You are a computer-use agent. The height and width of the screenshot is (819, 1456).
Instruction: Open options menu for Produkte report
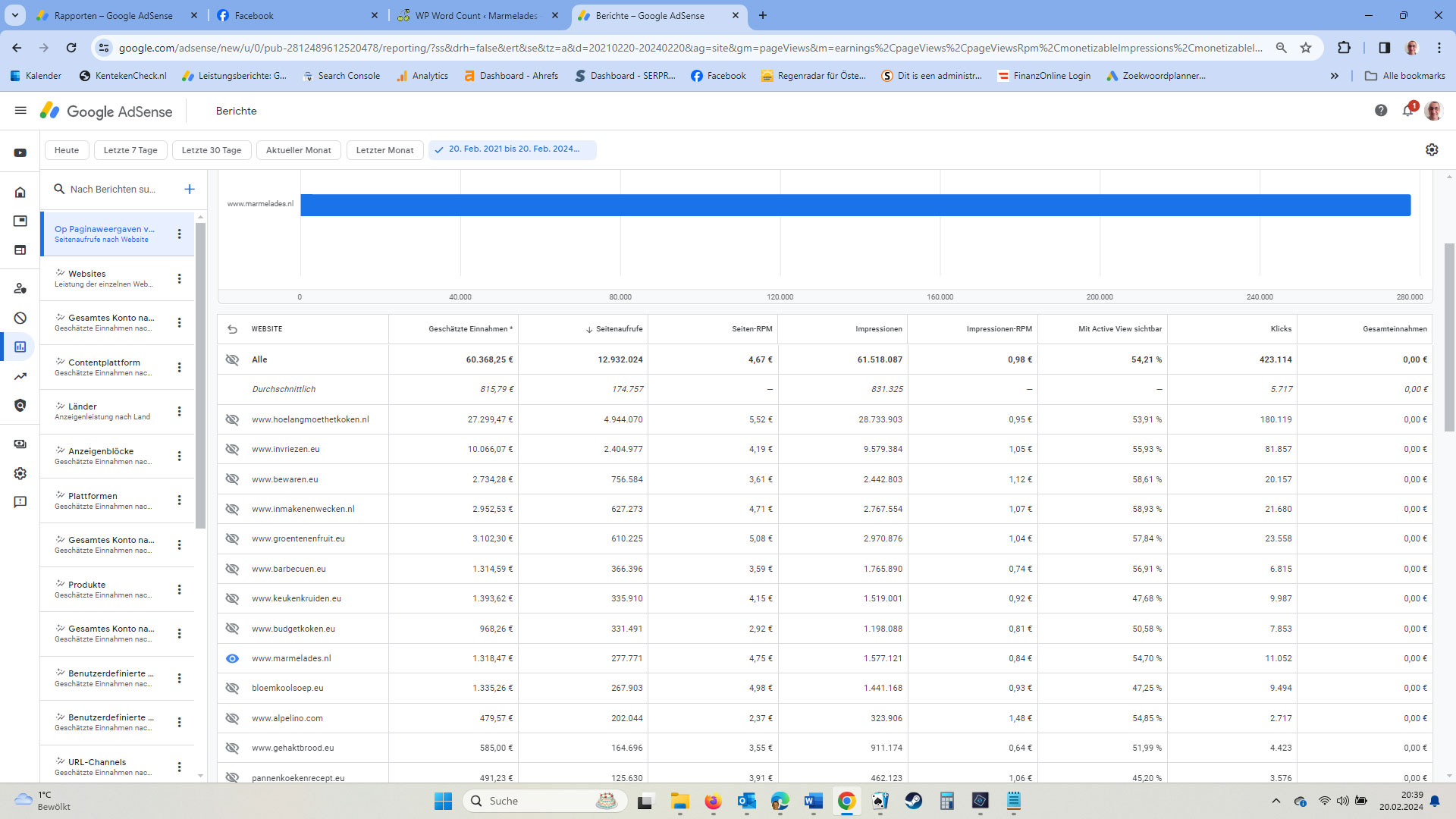point(180,589)
